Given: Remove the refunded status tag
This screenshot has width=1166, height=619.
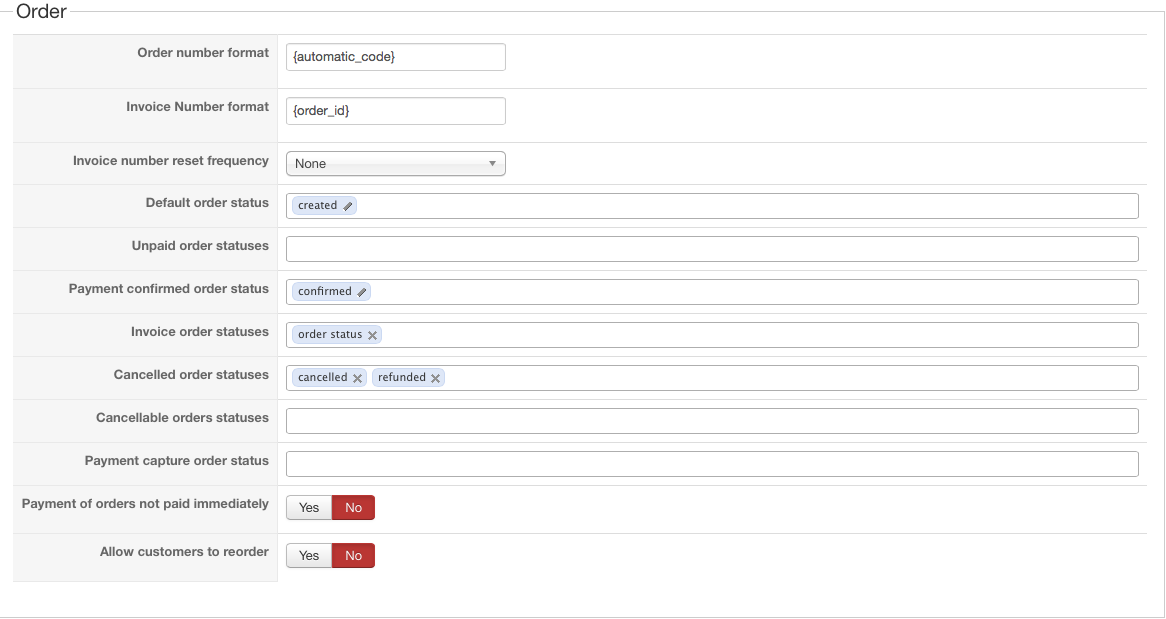Looking at the screenshot, I should click(436, 378).
